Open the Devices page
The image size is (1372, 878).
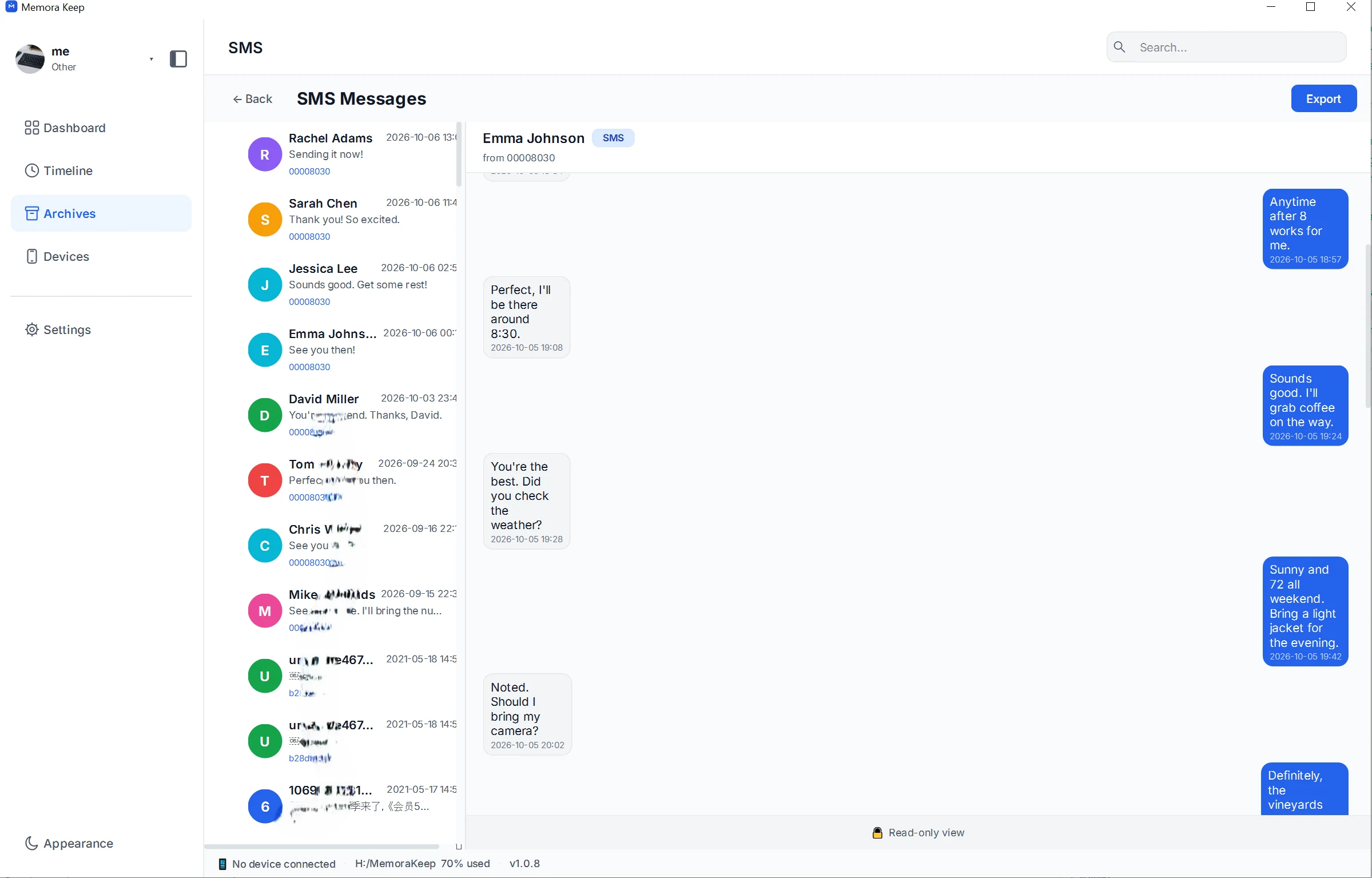[101, 256]
